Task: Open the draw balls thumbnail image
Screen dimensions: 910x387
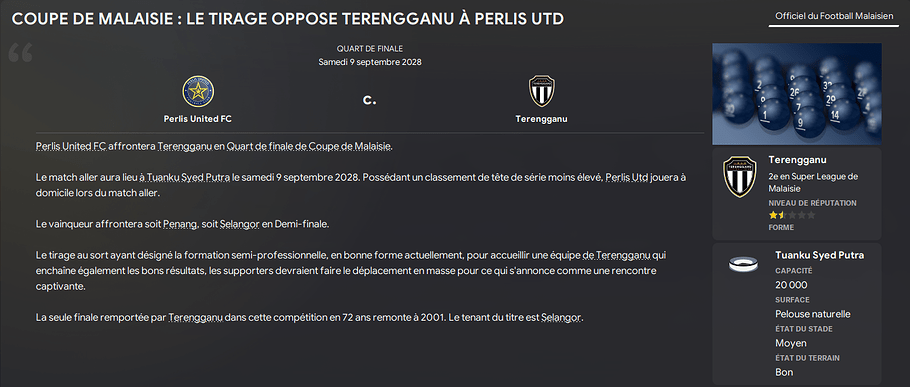Action: pos(797,93)
